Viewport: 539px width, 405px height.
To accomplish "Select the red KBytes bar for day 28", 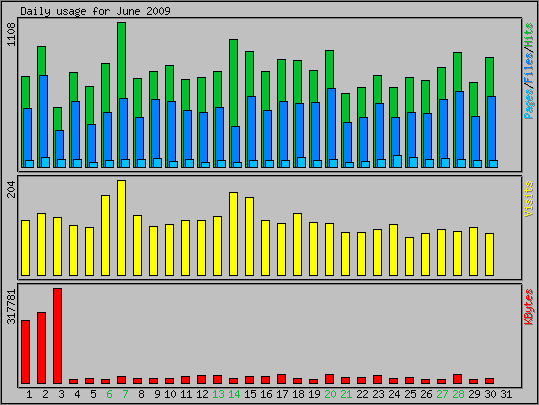I will (458, 379).
